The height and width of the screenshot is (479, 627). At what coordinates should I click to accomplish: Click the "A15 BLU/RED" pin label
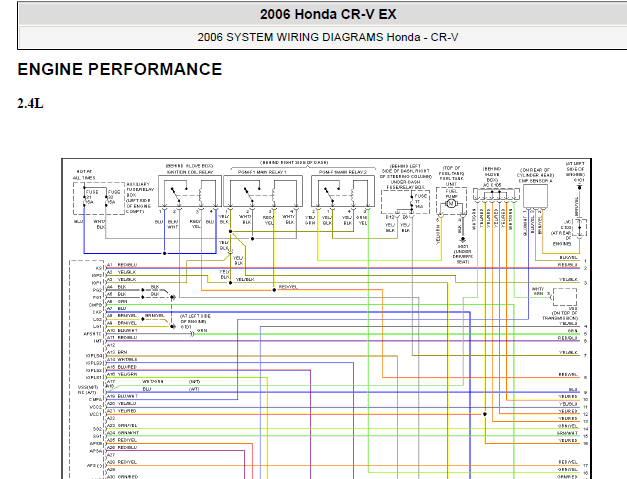122,367
